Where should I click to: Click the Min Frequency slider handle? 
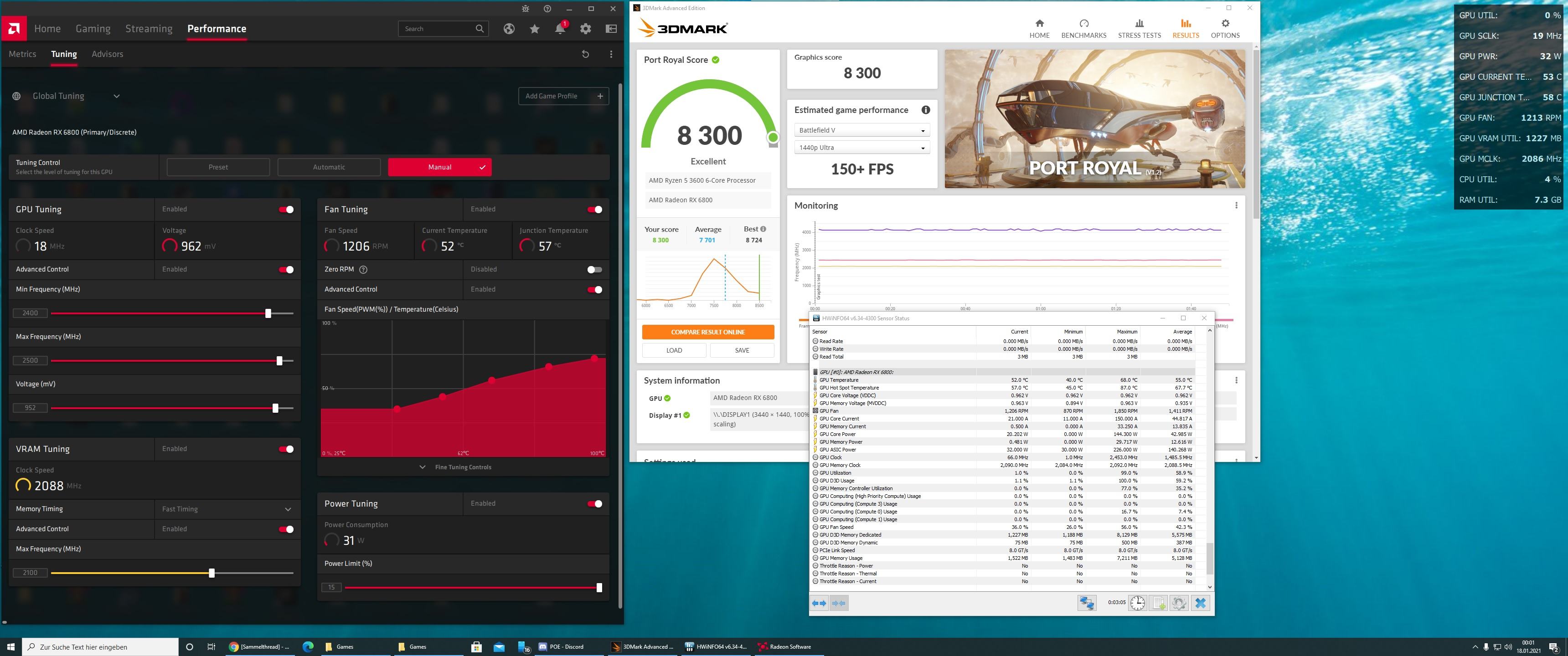tap(268, 313)
